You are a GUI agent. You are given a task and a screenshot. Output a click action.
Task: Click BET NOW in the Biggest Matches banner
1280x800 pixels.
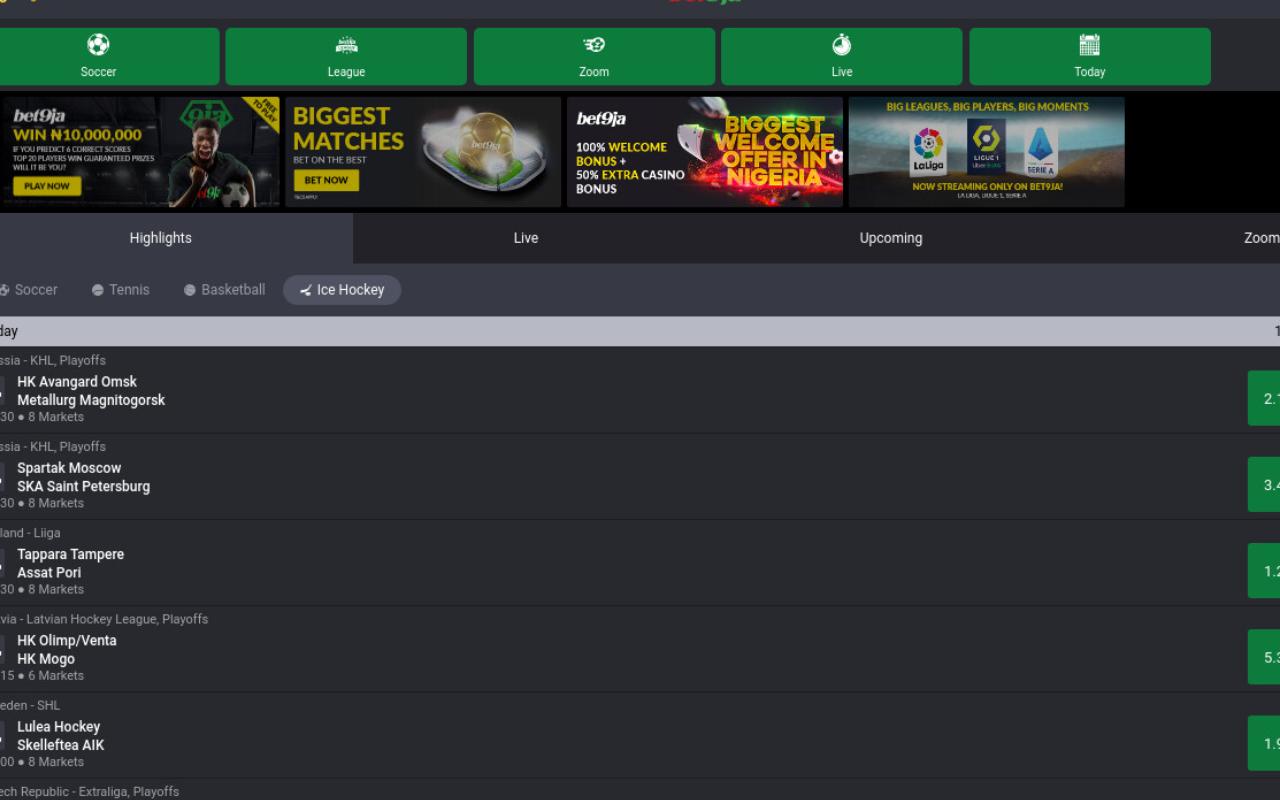coord(326,180)
